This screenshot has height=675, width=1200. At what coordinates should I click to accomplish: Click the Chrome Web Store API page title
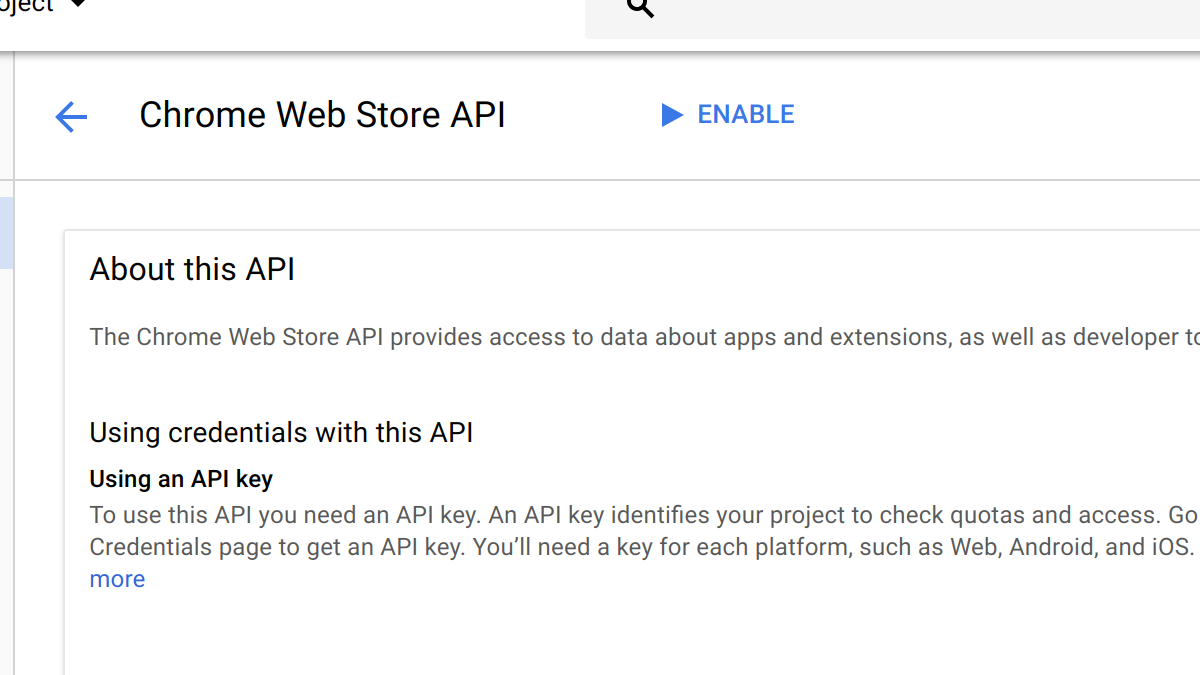322,114
